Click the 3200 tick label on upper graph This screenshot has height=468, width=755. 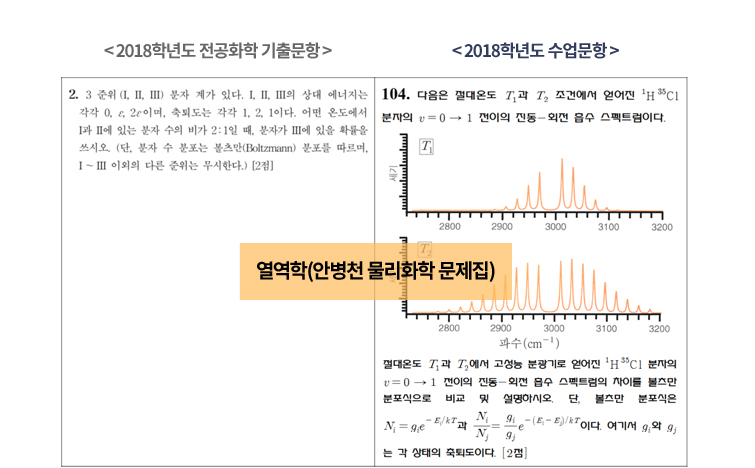660,228
